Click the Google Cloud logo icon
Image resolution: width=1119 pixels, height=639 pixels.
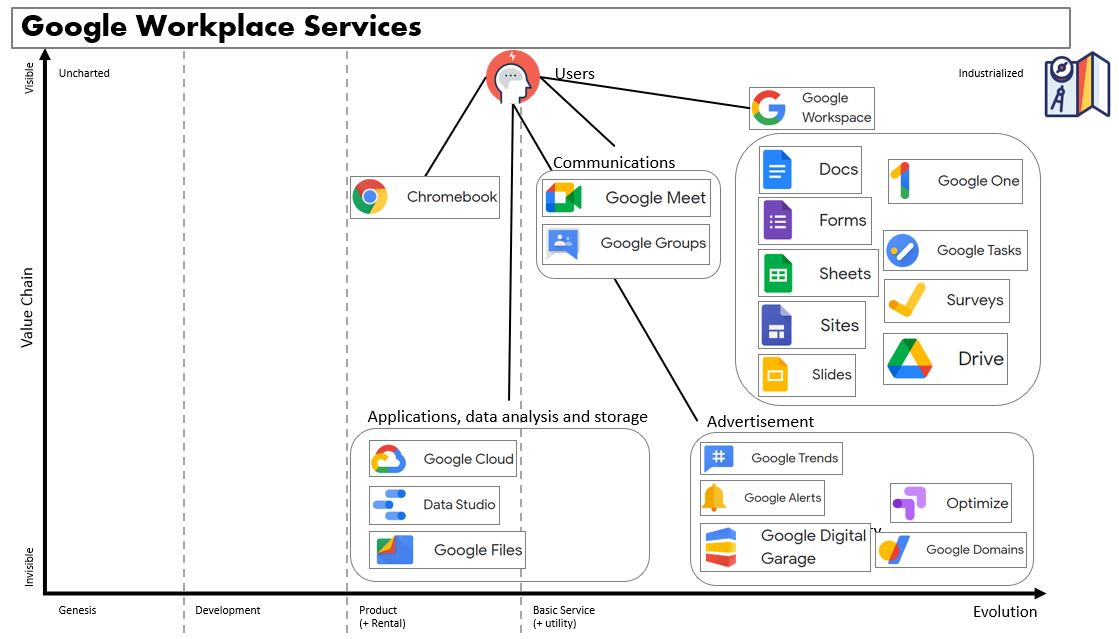pyautogui.click(x=388, y=459)
